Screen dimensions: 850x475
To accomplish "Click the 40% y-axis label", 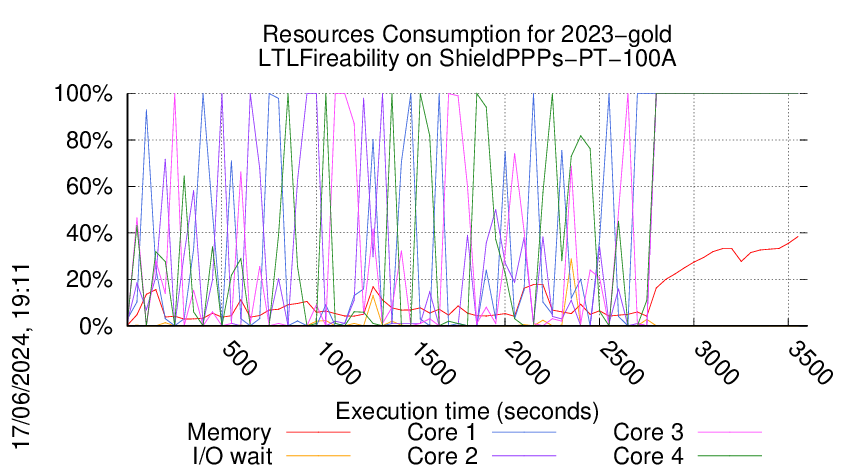I will (89, 233).
